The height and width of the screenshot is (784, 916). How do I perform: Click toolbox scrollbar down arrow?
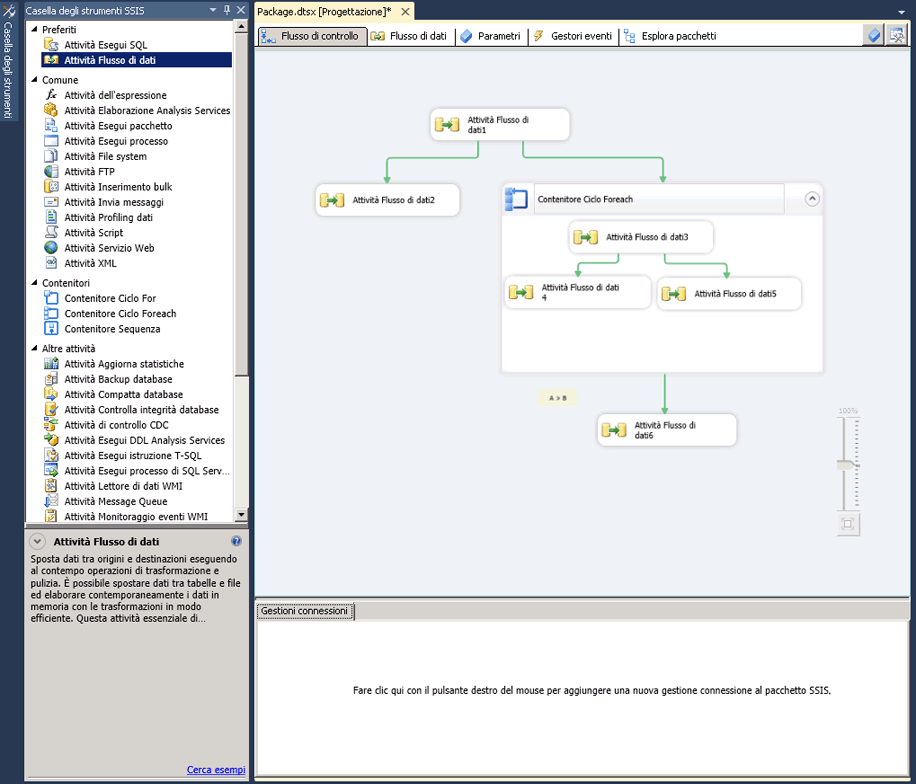[241, 515]
